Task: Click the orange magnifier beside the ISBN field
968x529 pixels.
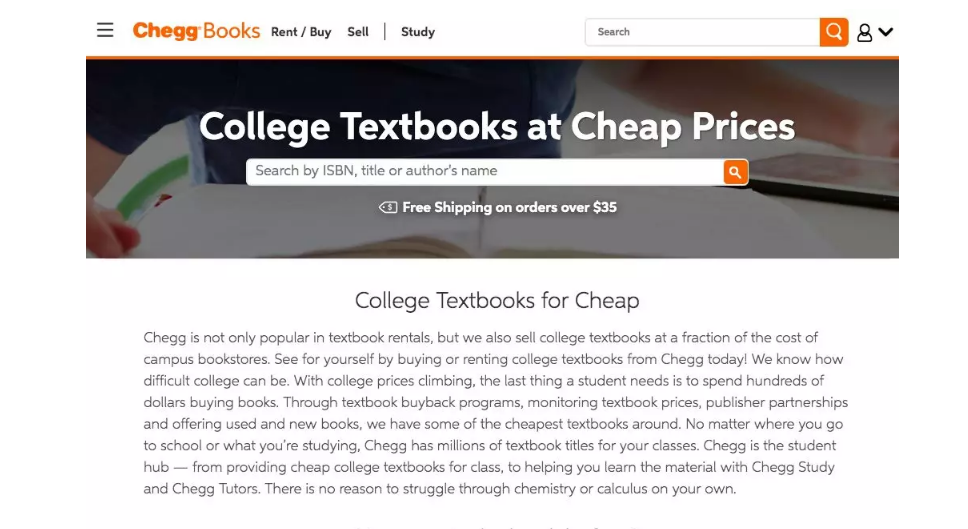Action: point(735,172)
